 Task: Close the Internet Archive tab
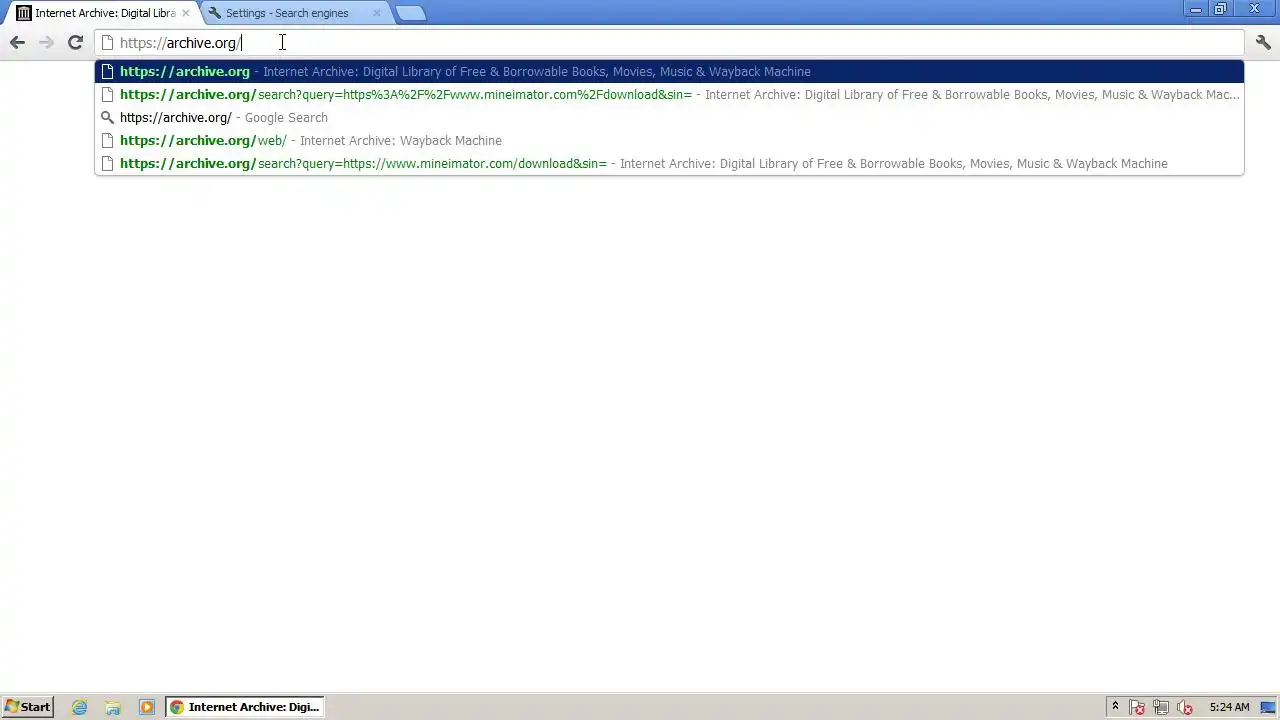(185, 13)
